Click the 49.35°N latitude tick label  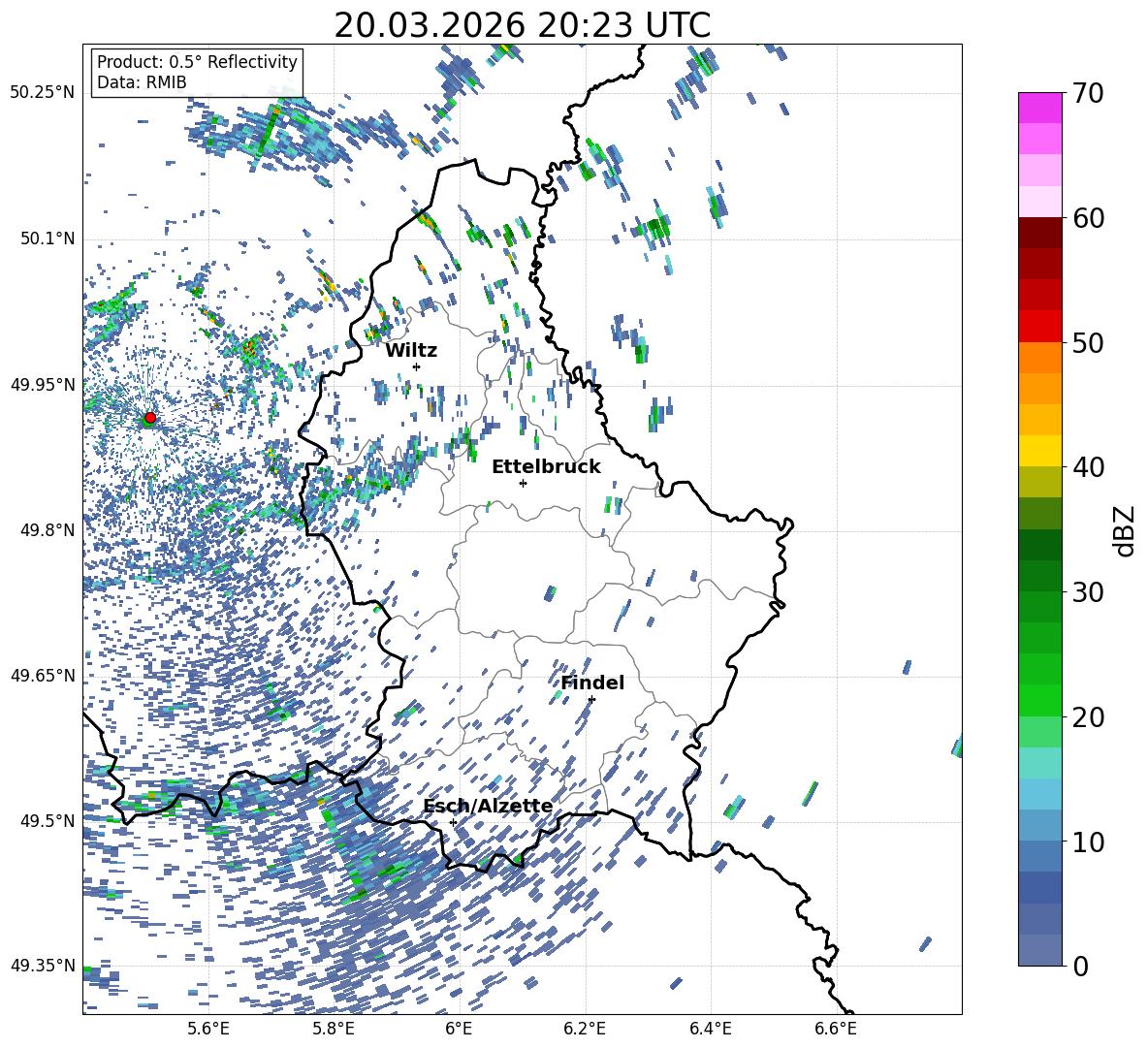[43, 966]
